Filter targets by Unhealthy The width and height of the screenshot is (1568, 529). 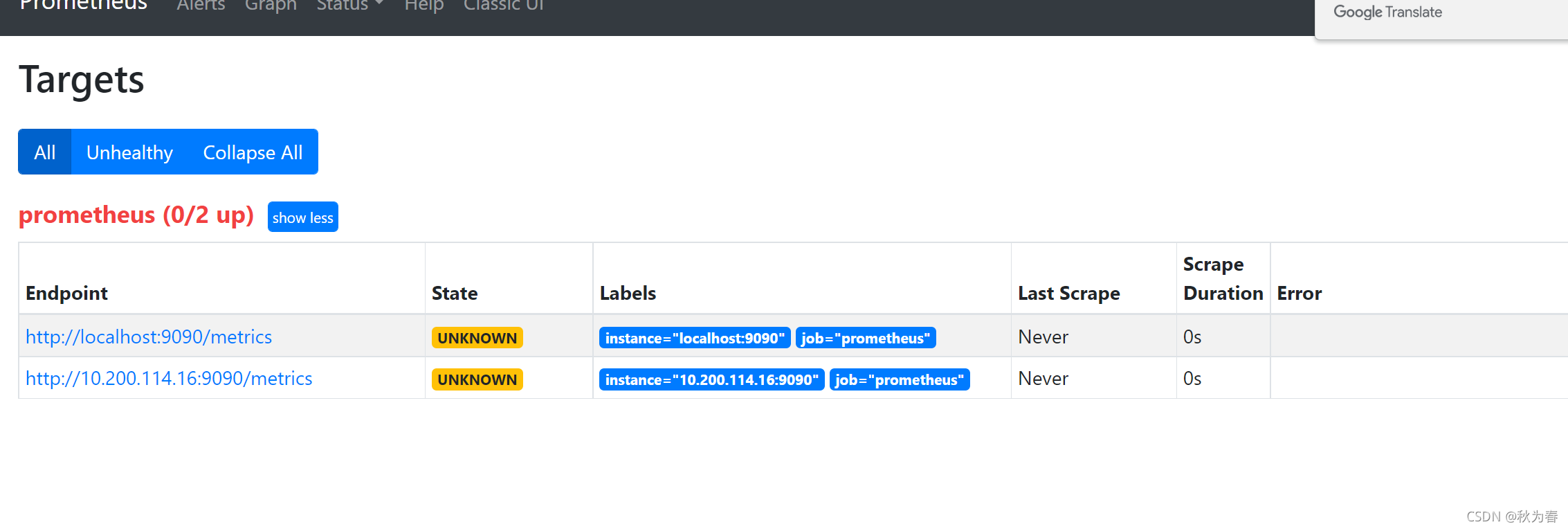click(x=129, y=152)
